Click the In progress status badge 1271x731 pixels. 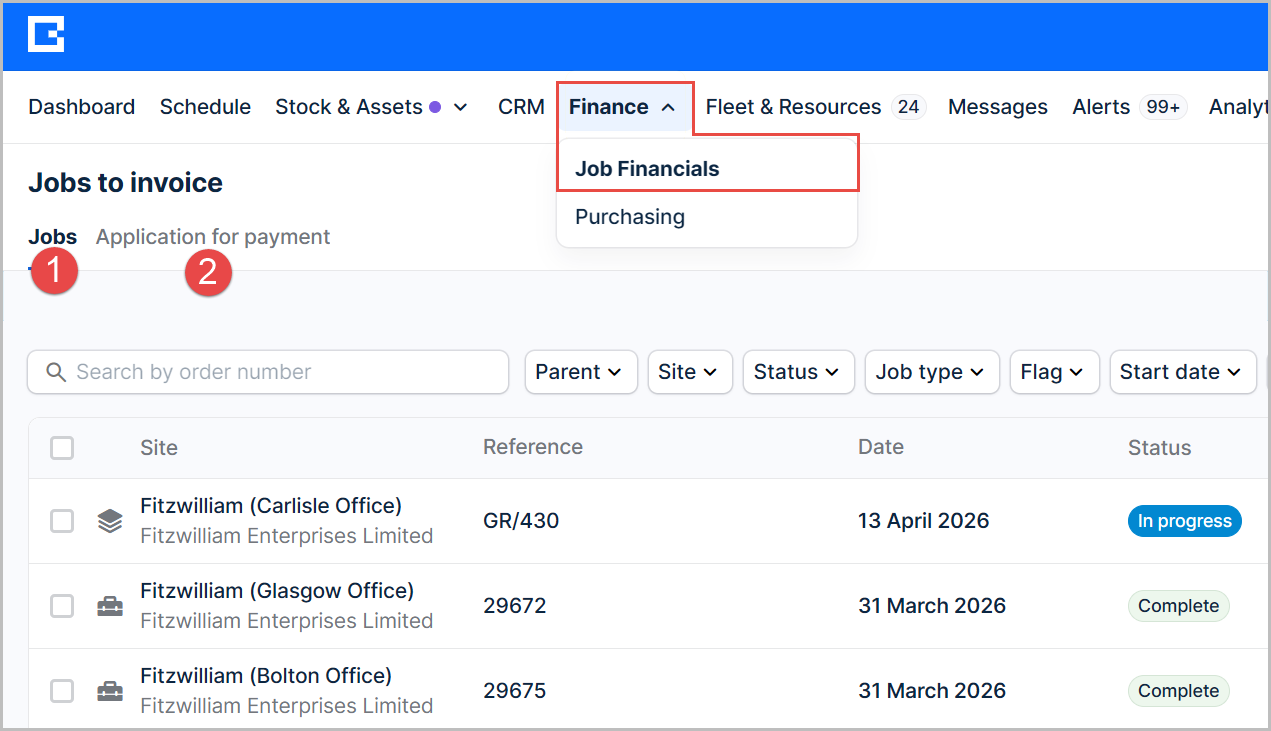1185,521
